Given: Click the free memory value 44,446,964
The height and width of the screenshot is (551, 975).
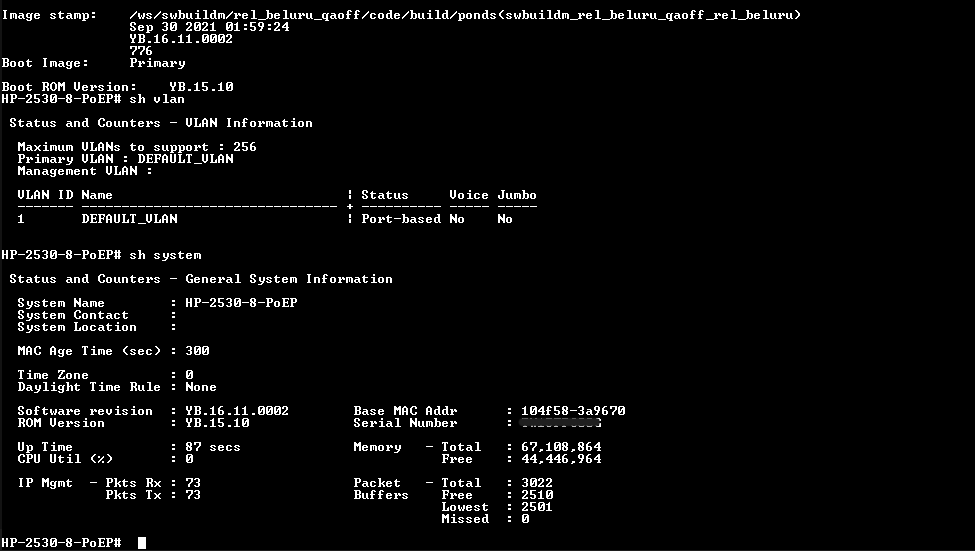Looking at the screenshot, I should (x=561, y=459).
